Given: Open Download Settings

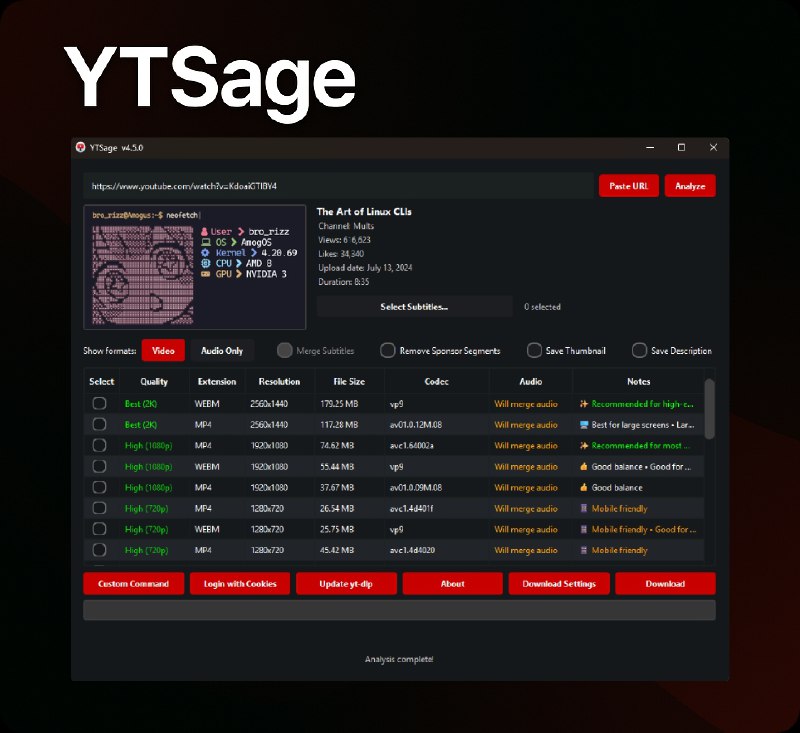Looking at the screenshot, I should [558, 584].
